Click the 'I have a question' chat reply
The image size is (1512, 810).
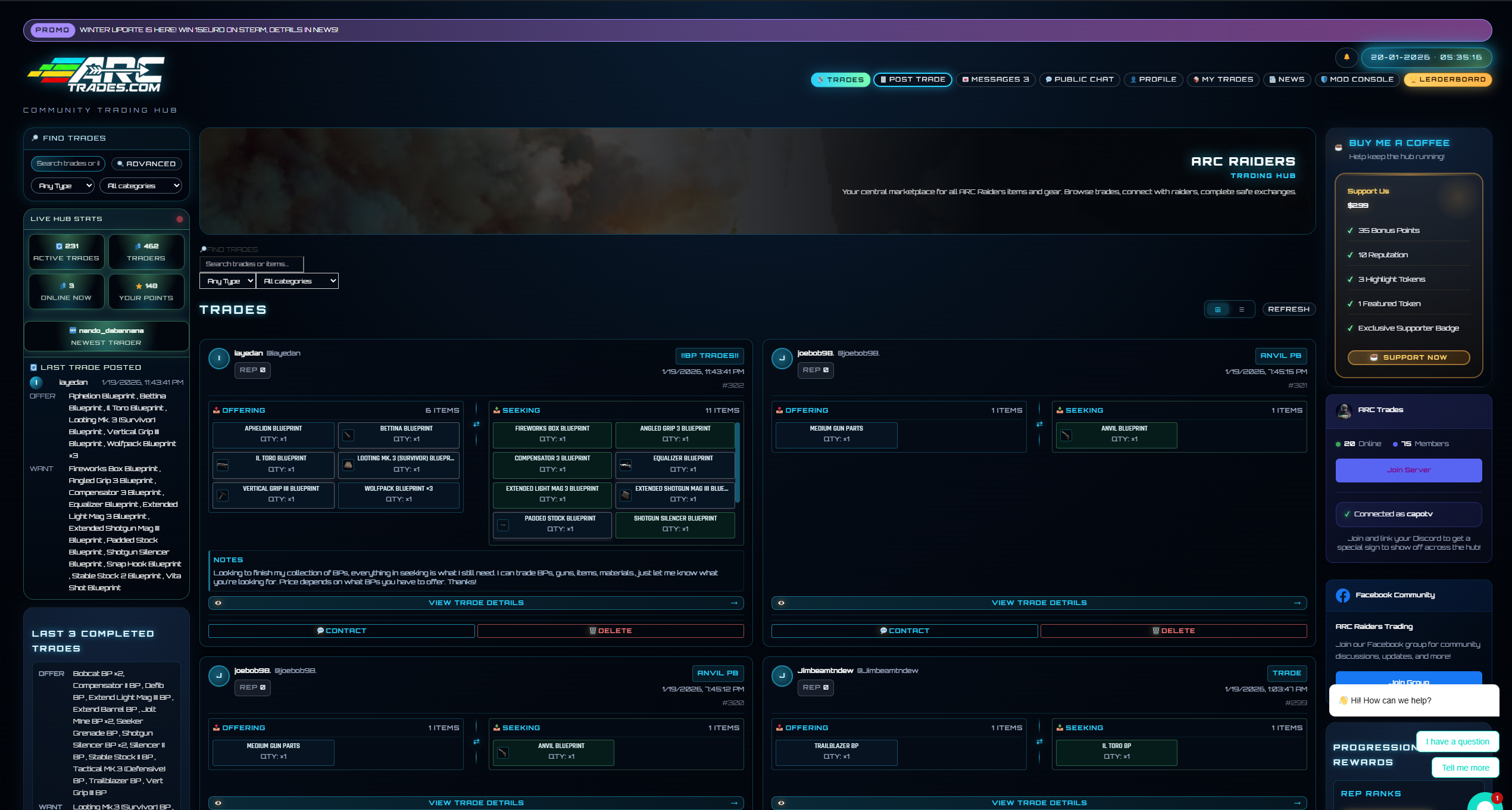1457,742
